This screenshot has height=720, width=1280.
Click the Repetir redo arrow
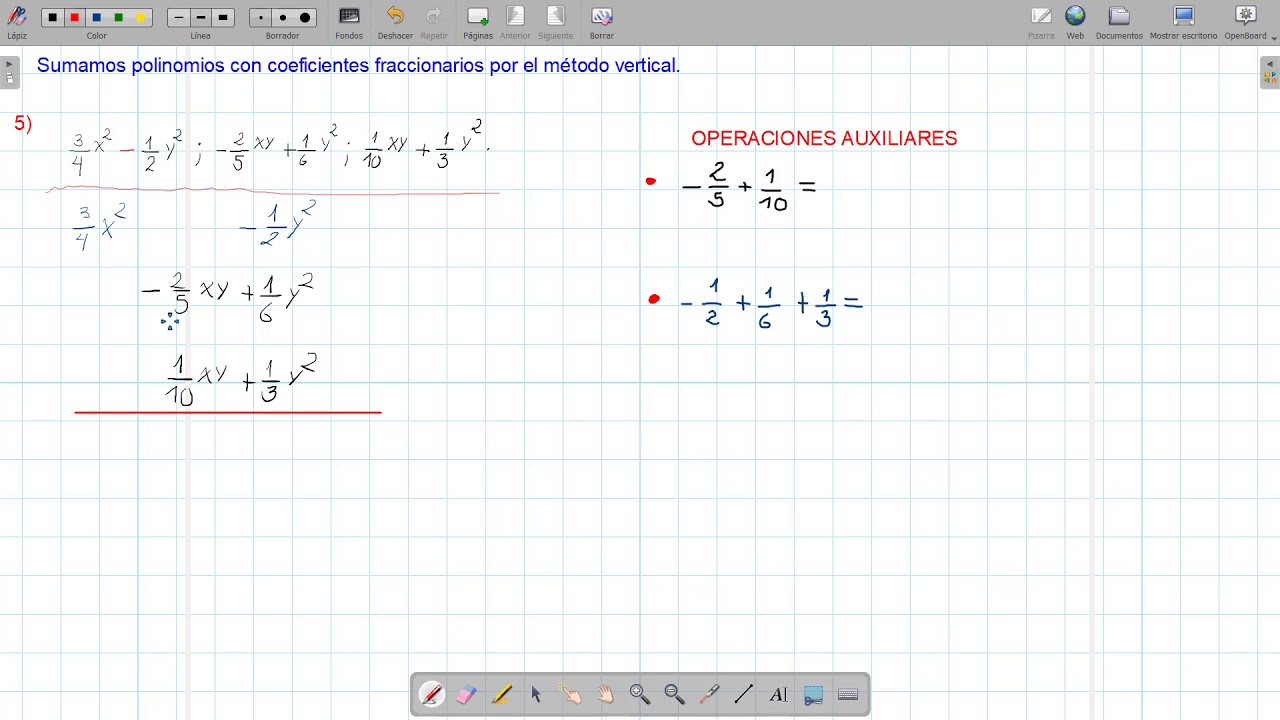434,17
